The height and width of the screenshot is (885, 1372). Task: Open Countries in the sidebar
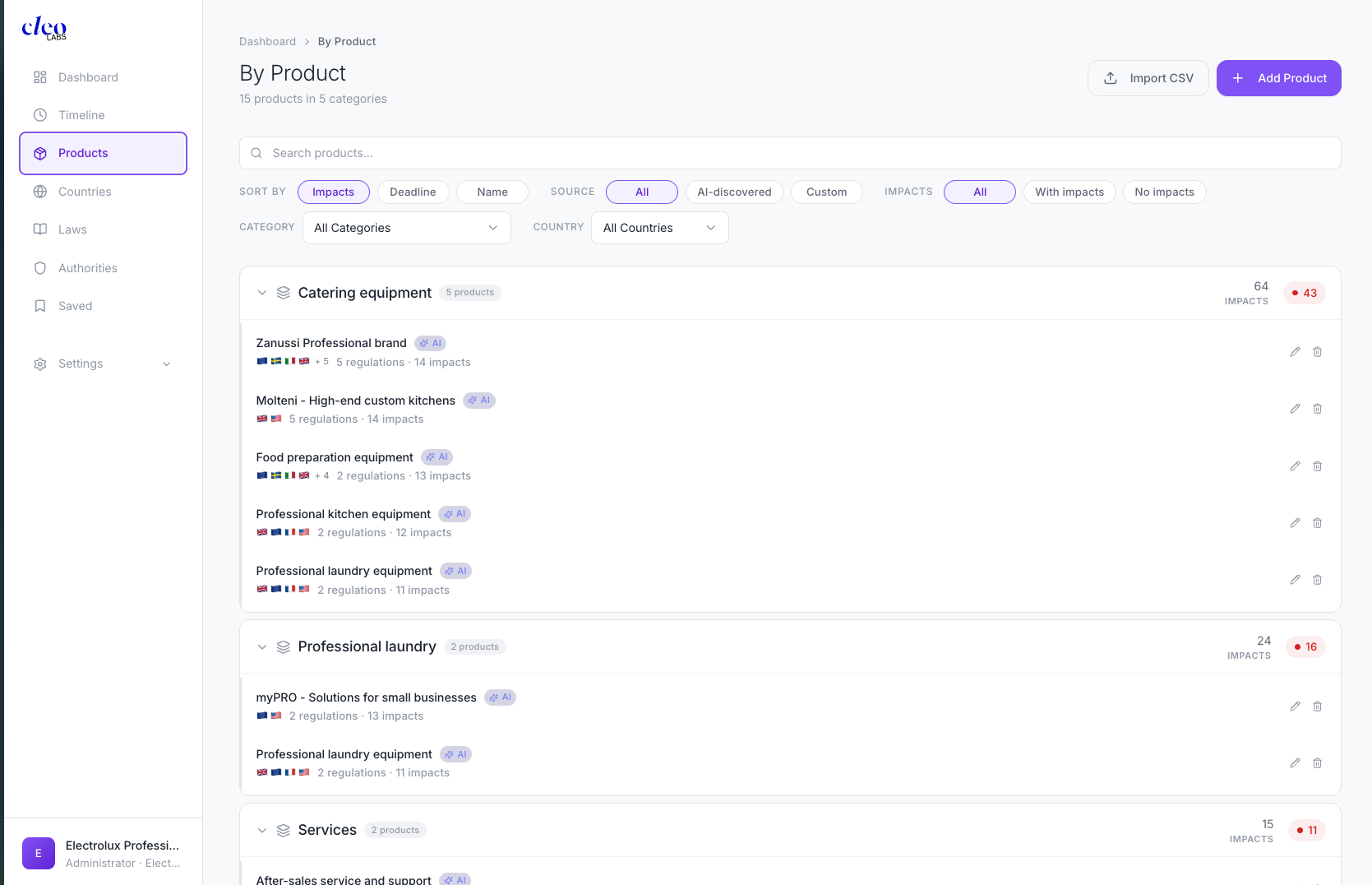(104, 192)
